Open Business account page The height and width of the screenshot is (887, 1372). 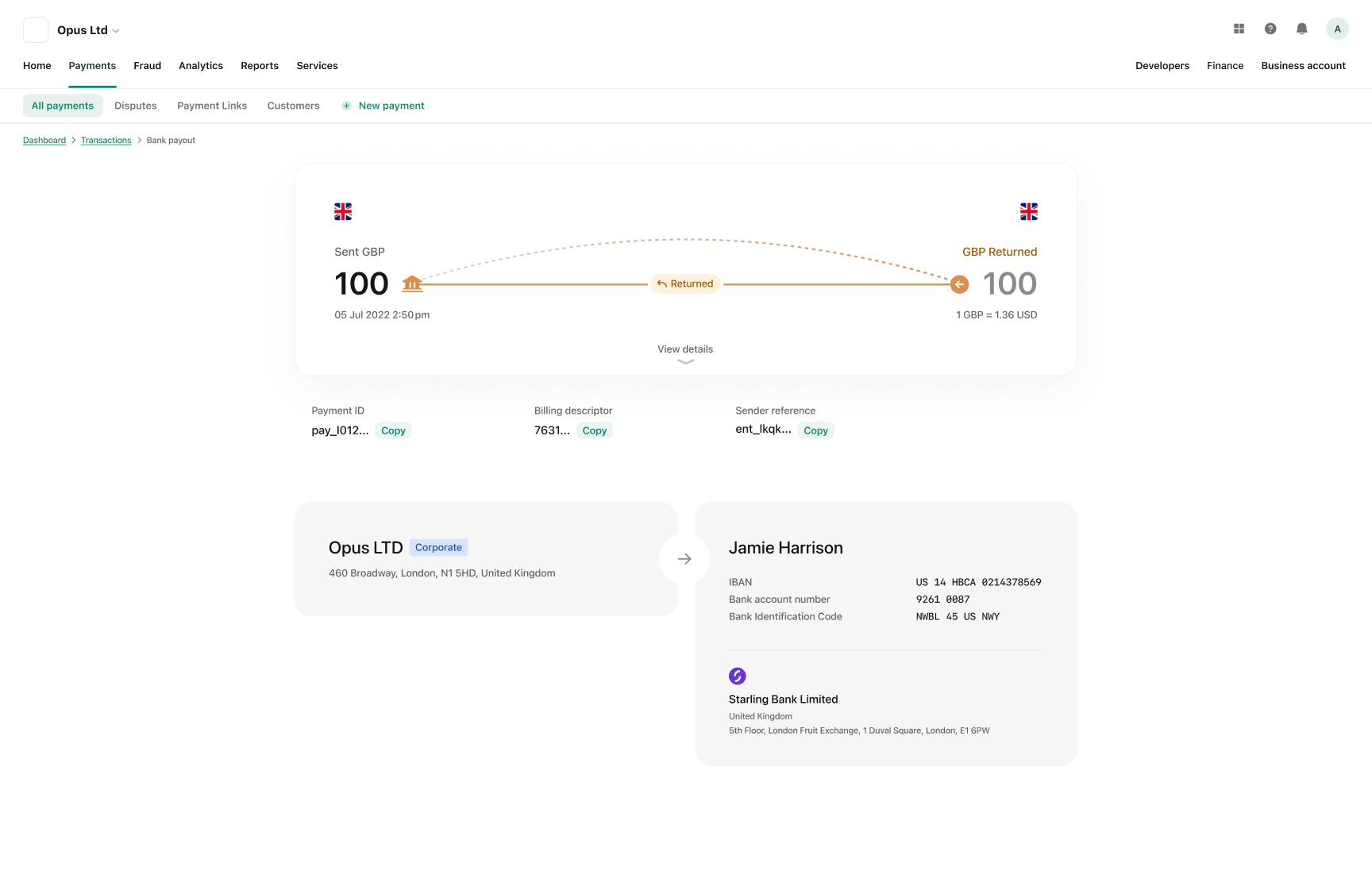click(x=1304, y=66)
